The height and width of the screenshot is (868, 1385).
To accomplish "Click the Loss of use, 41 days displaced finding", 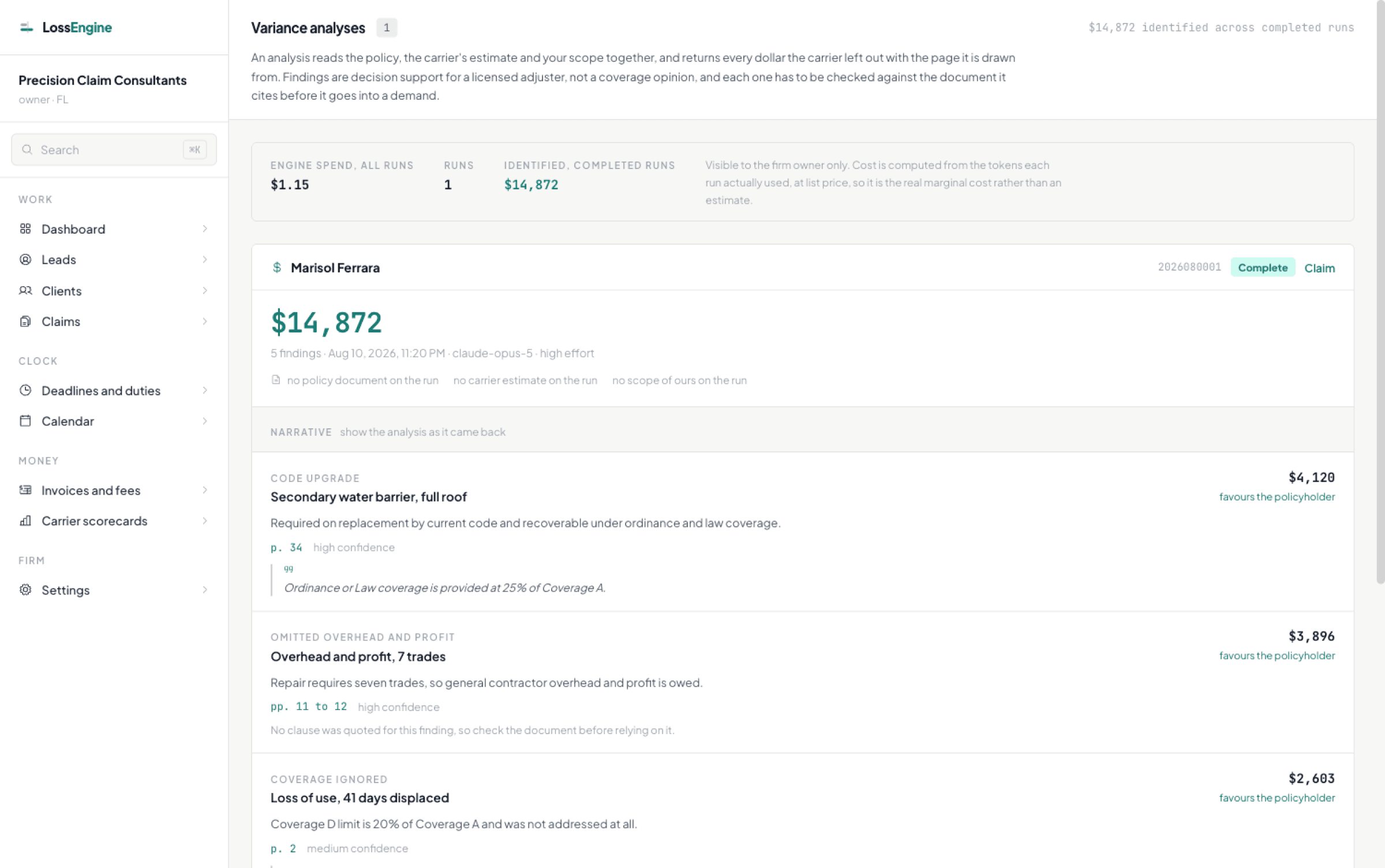I will click(360, 798).
